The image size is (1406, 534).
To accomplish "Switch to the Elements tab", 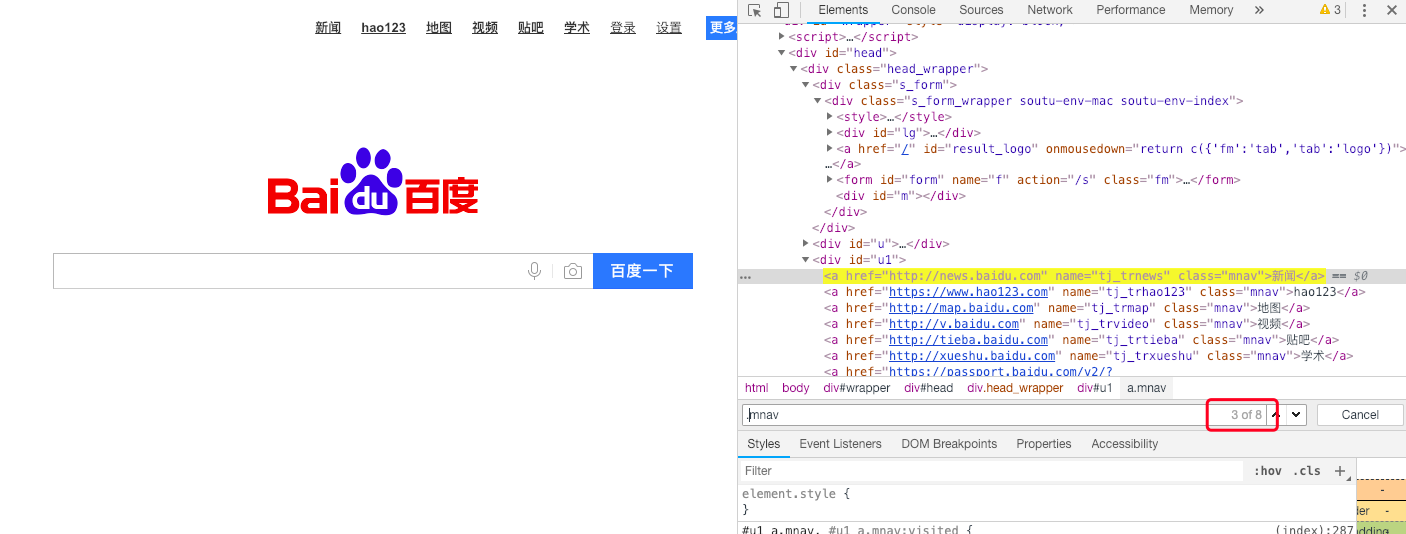I will click(843, 10).
